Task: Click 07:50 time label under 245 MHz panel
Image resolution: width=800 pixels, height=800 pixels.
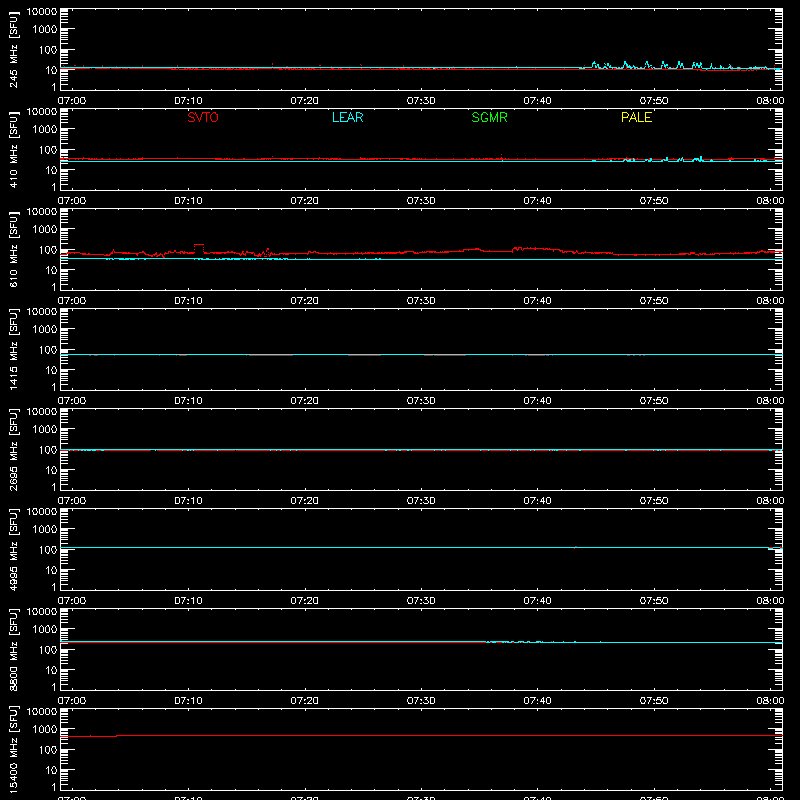Action: (654, 101)
